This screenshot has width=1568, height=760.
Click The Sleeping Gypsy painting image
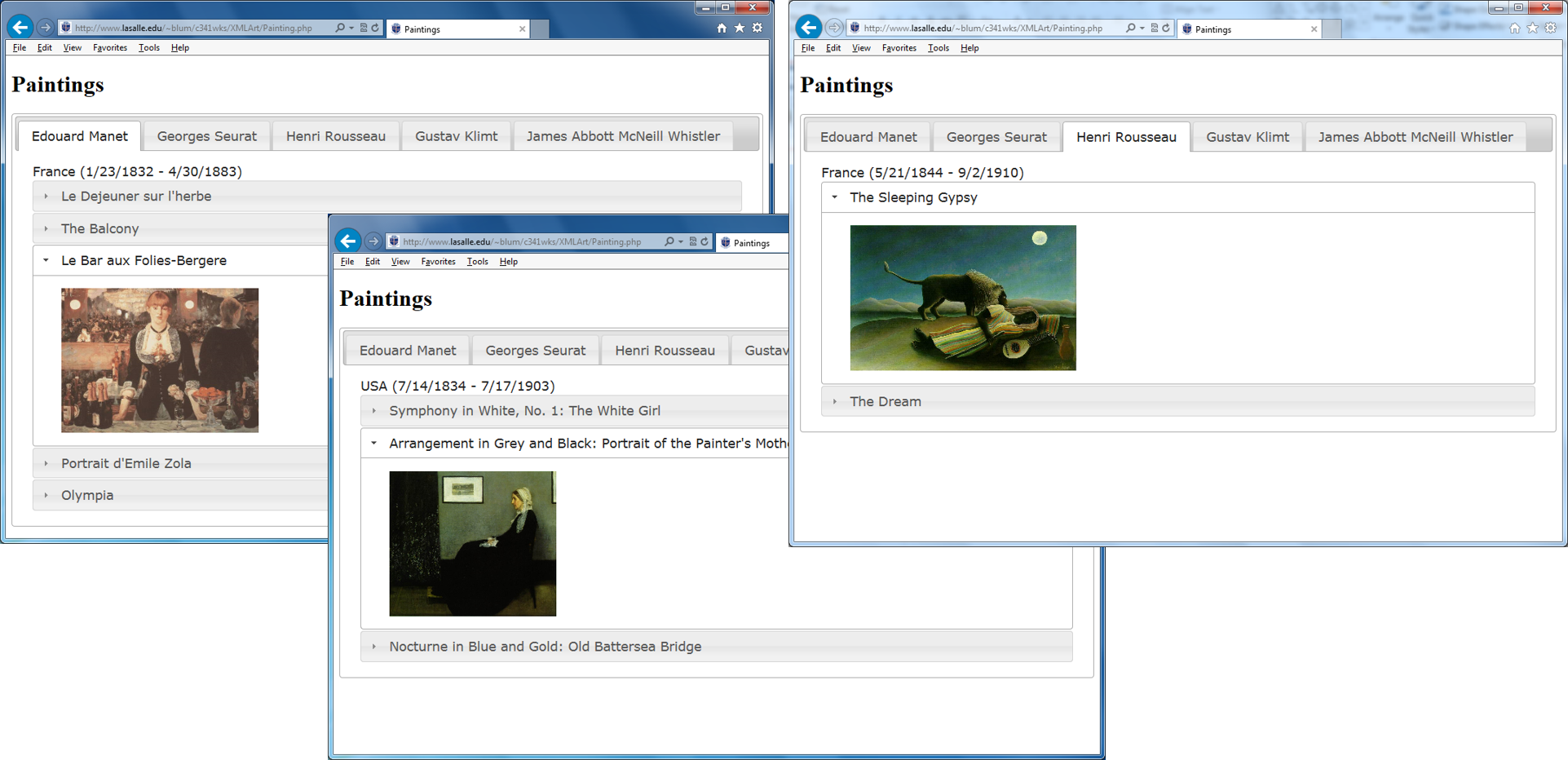pyautogui.click(x=963, y=298)
